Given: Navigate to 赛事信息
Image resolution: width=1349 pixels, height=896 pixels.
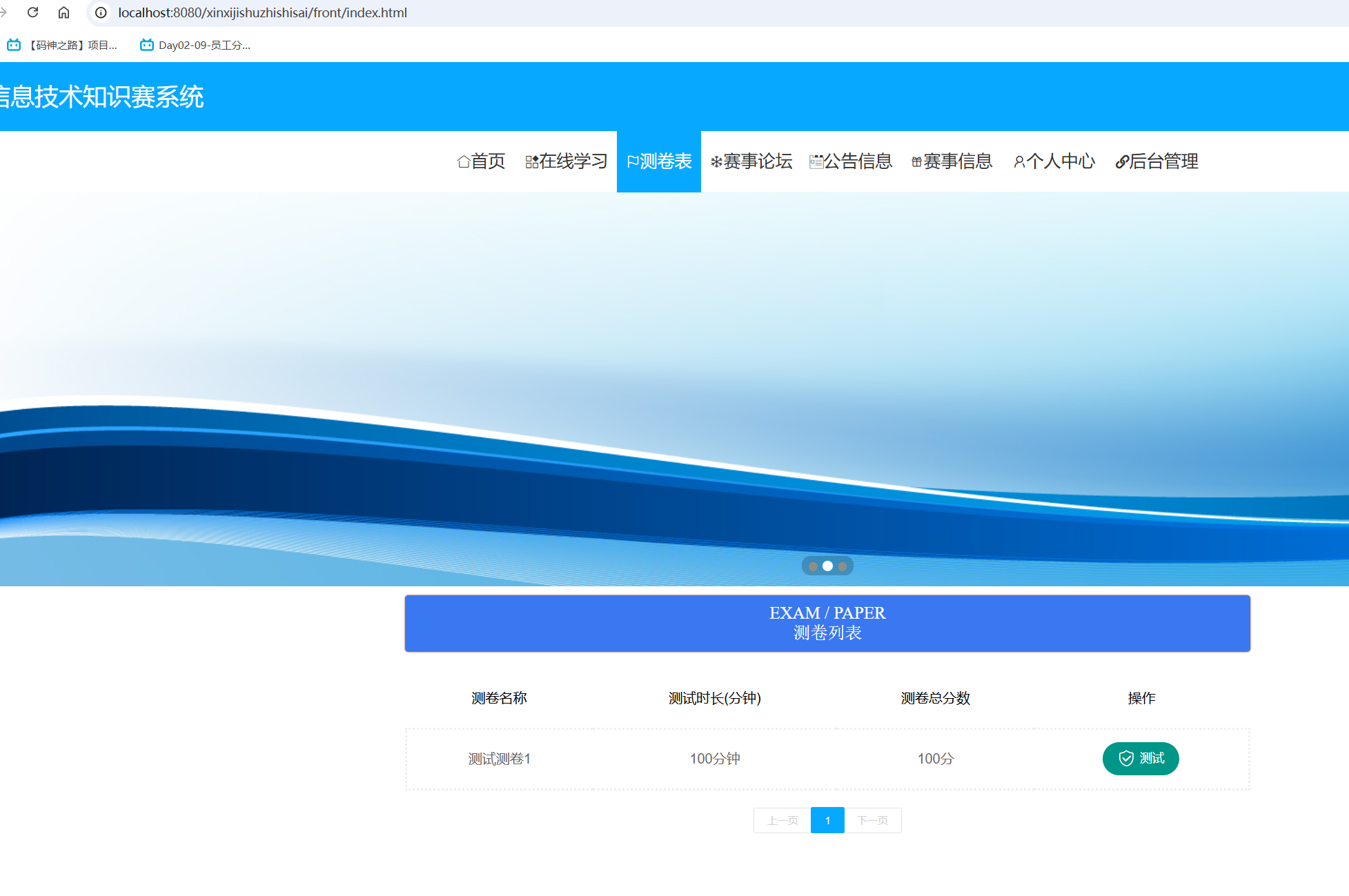Looking at the screenshot, I should click(952, 161).
